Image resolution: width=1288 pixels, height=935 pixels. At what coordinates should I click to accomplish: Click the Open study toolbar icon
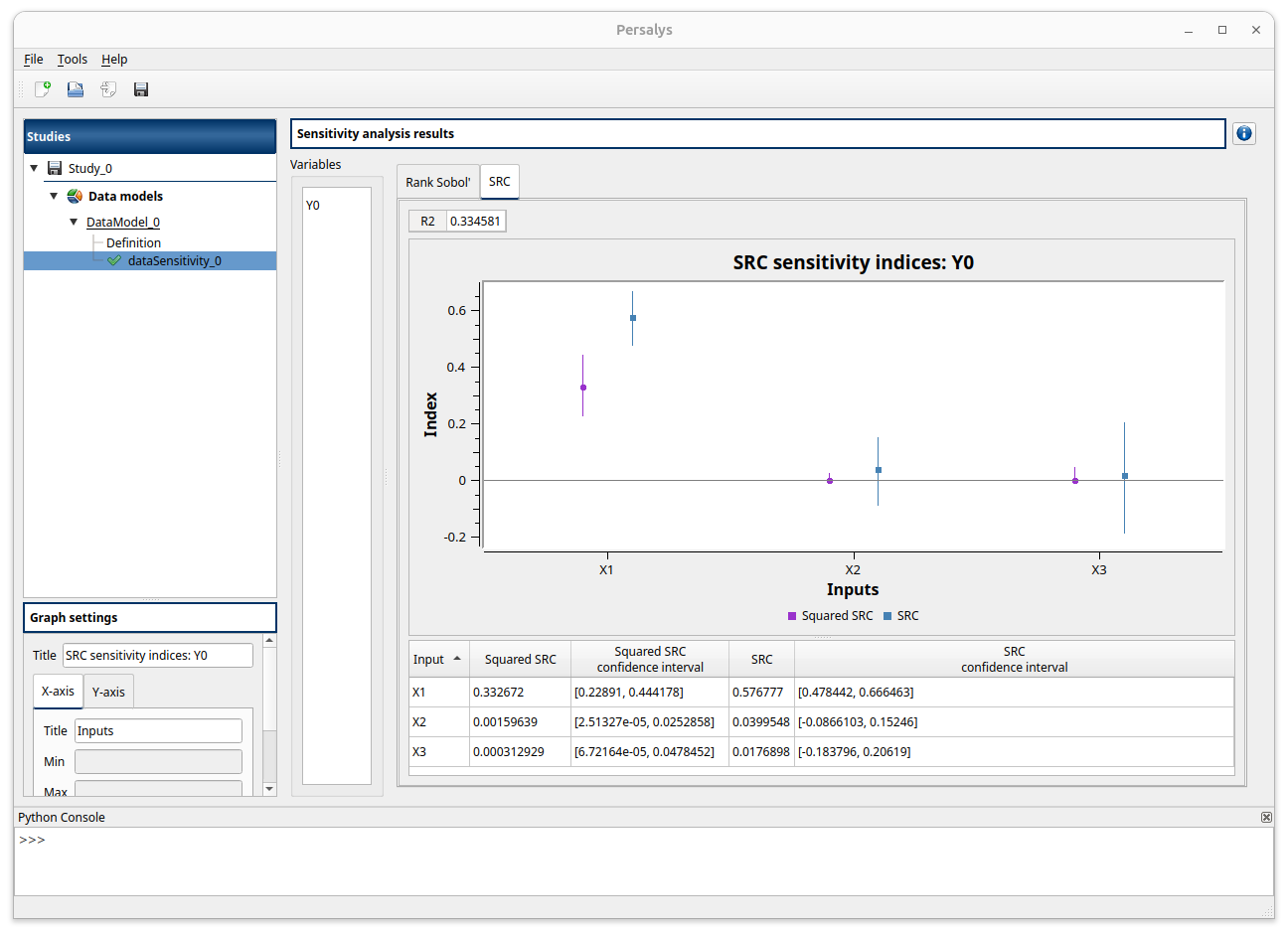76,89
